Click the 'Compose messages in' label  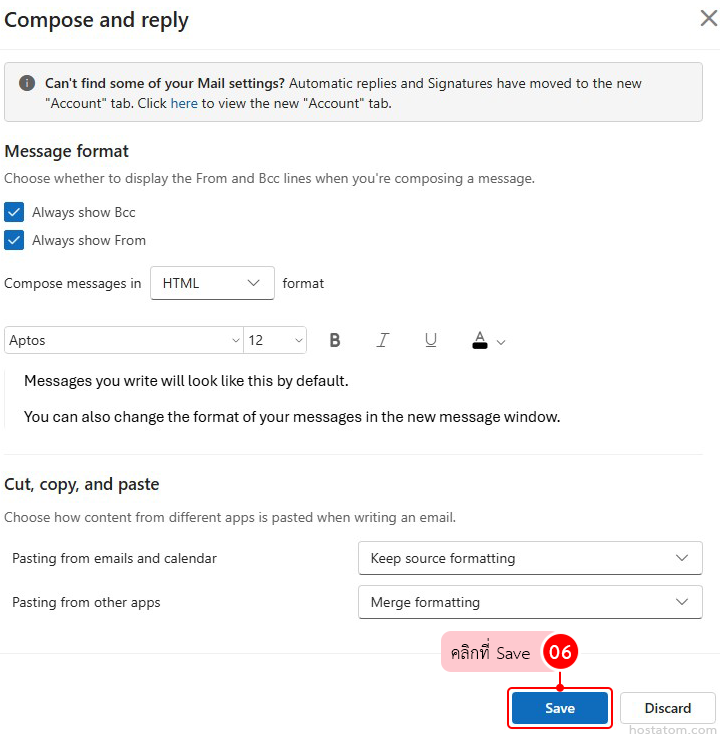(x=73, y=284)
